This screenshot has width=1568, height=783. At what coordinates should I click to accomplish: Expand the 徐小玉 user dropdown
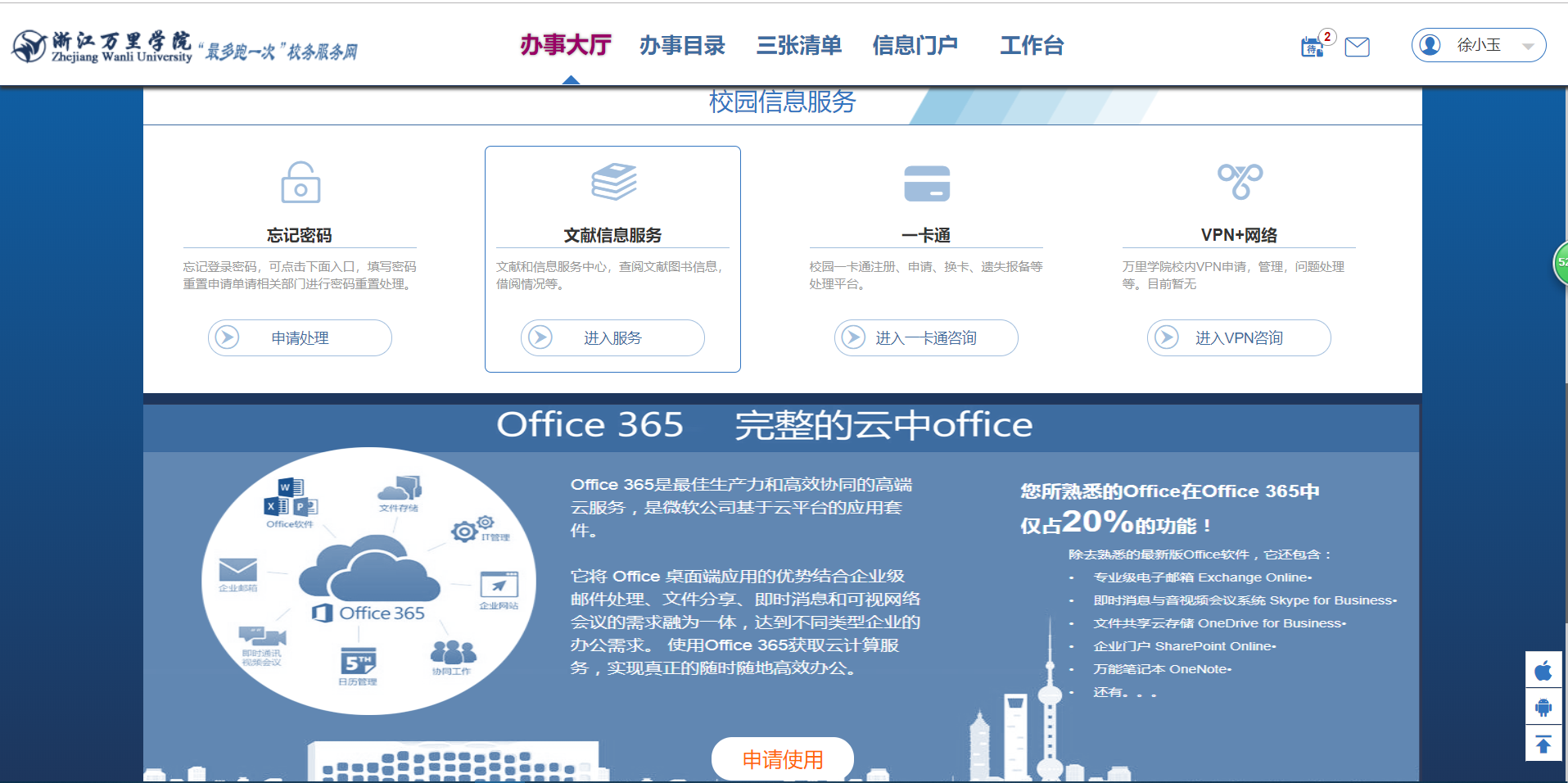[1527, 46]
